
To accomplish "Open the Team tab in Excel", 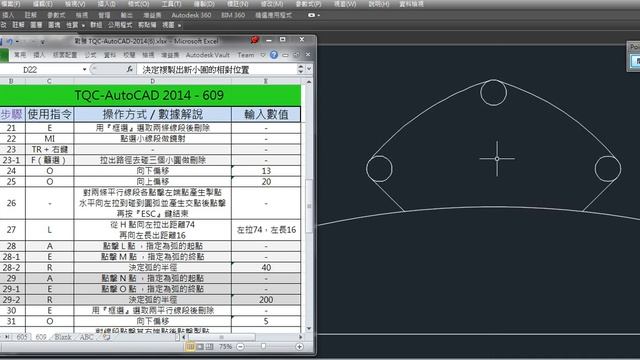I will coord(246,55).
